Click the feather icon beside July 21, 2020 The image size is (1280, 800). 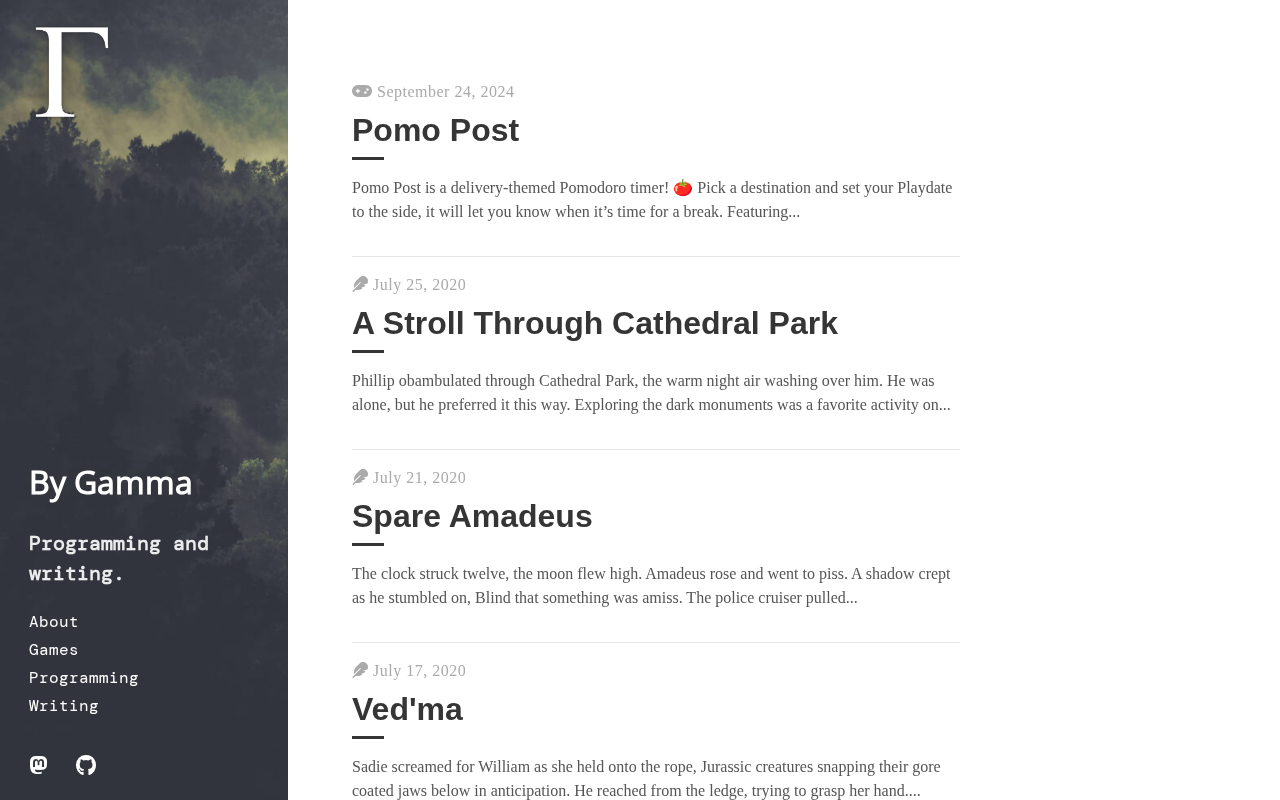coord(360,477)
